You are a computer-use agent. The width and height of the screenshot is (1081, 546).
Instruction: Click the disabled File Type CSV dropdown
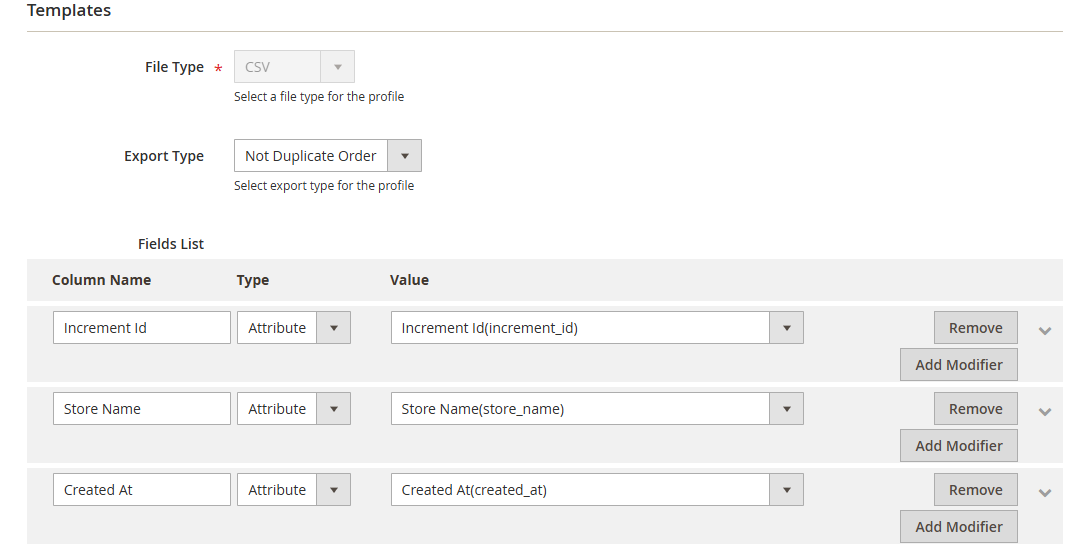coord(294,67)
